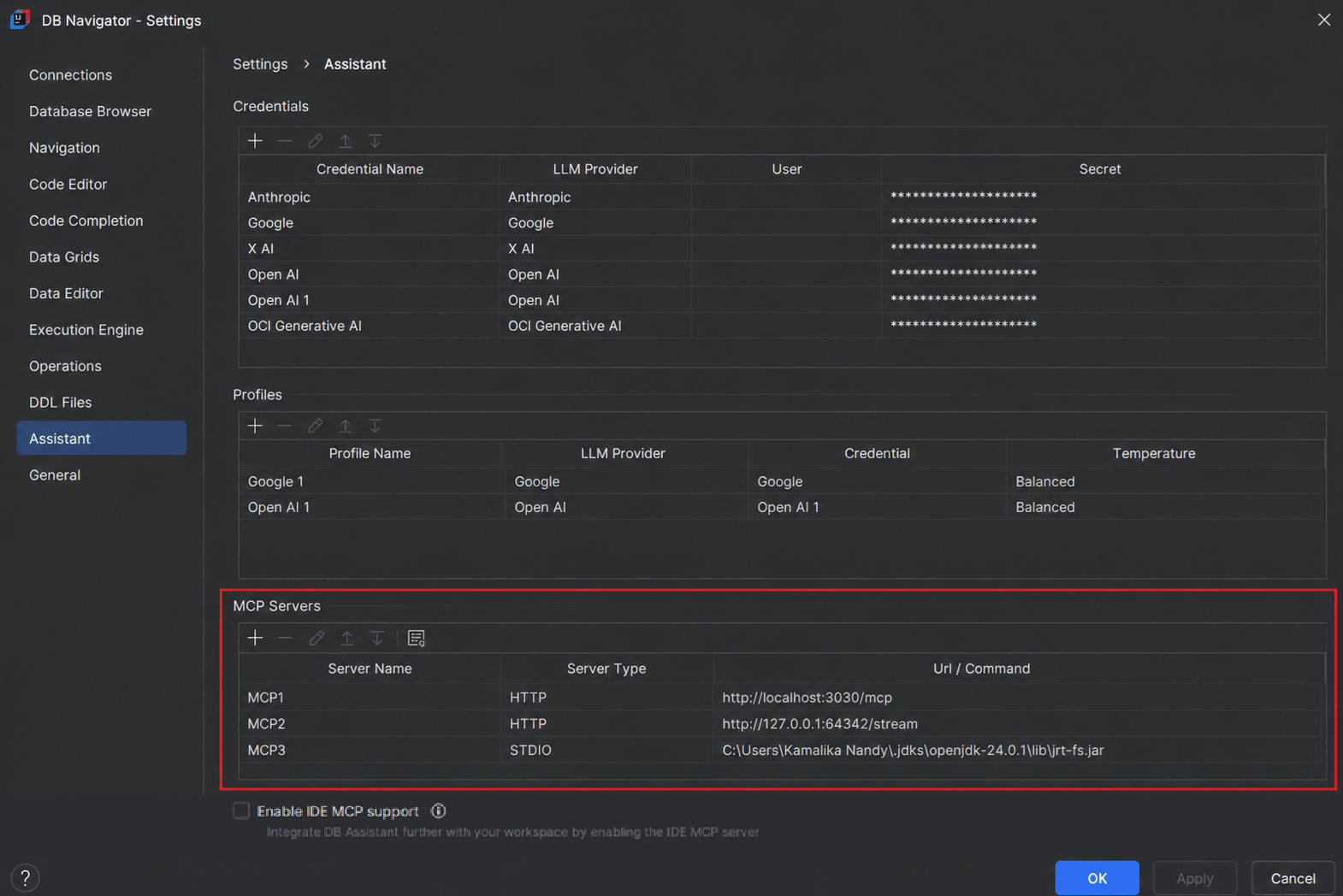
Task: Click info icon beside Enable IDE MCP support
Action: click(x=438, y=811)
